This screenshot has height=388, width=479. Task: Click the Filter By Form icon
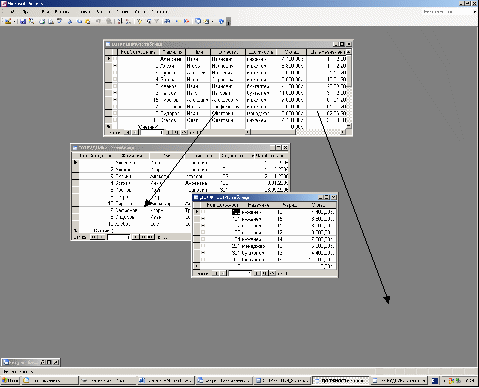(x=148, y=21)
